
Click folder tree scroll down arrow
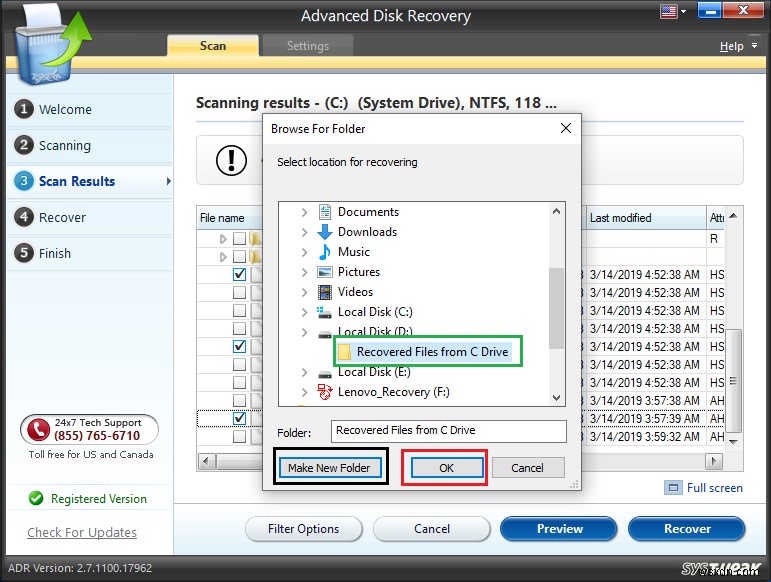[556, 398]
